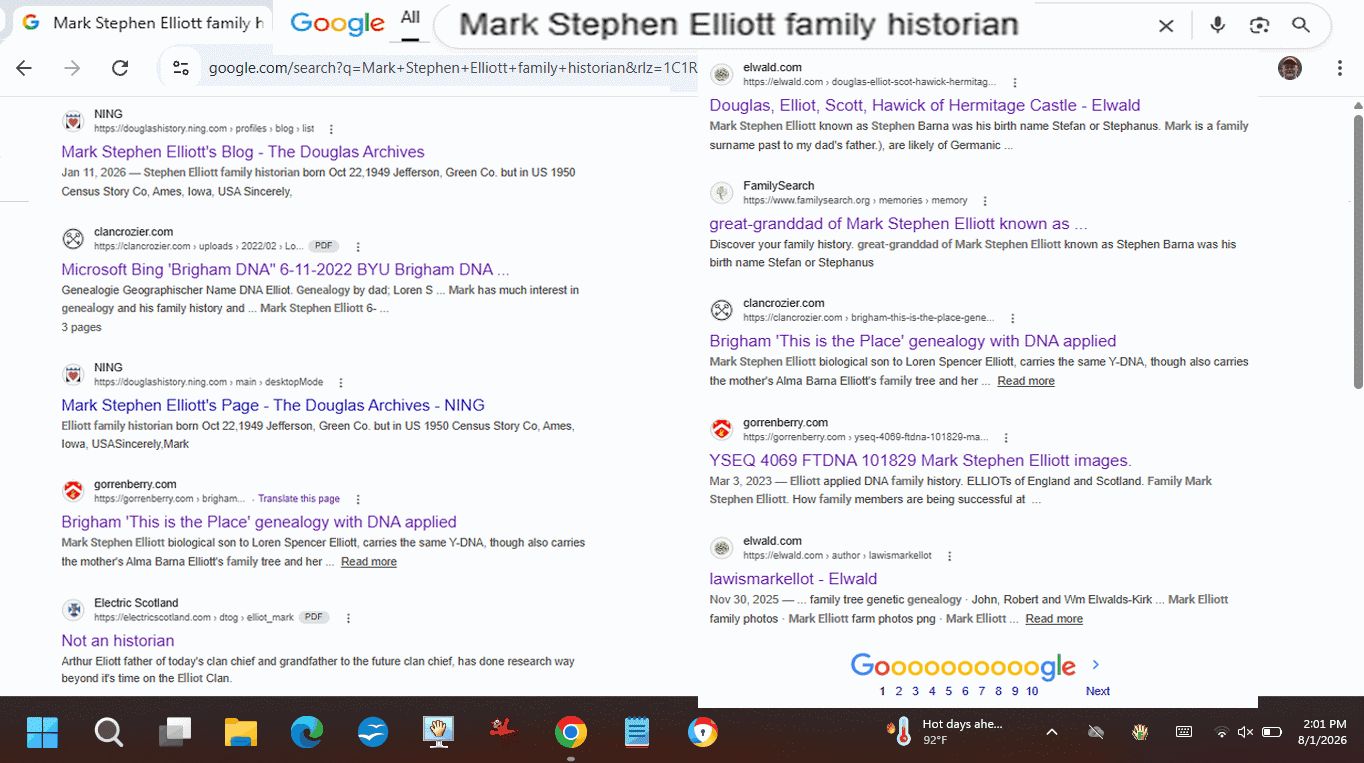
Task: Open options for the FamilySearch result
Action: click(985, 201)
